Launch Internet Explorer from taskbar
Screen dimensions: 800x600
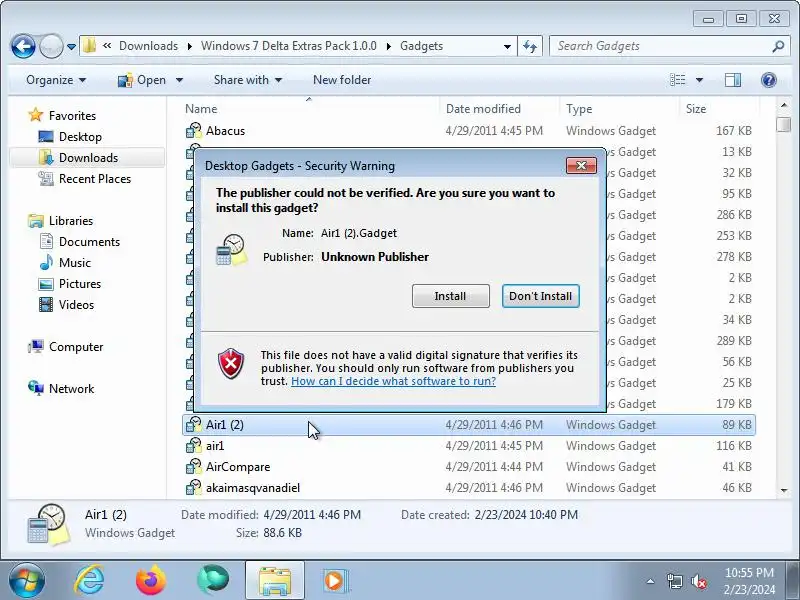point(89,580)
